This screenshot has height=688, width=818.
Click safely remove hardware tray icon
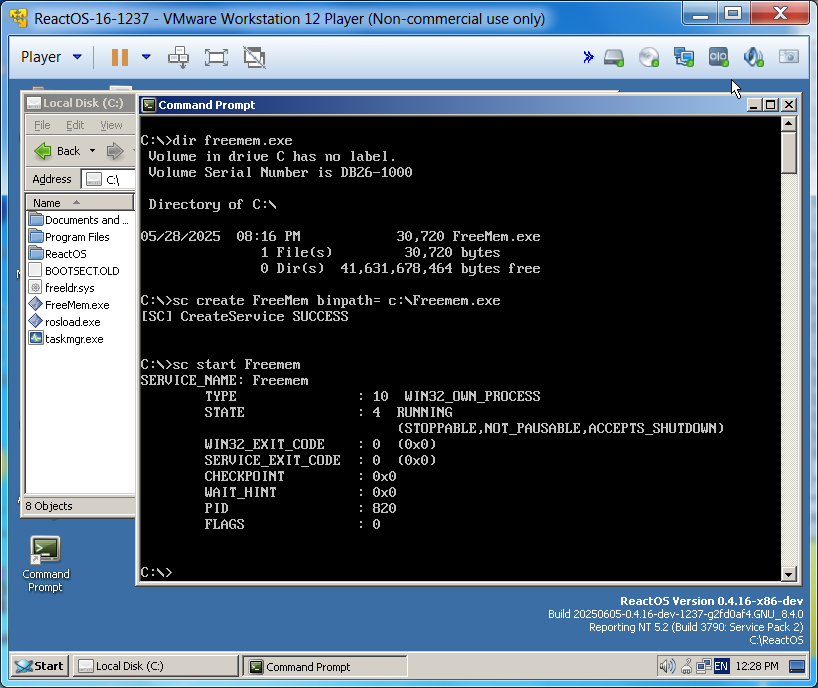point(687,666)
